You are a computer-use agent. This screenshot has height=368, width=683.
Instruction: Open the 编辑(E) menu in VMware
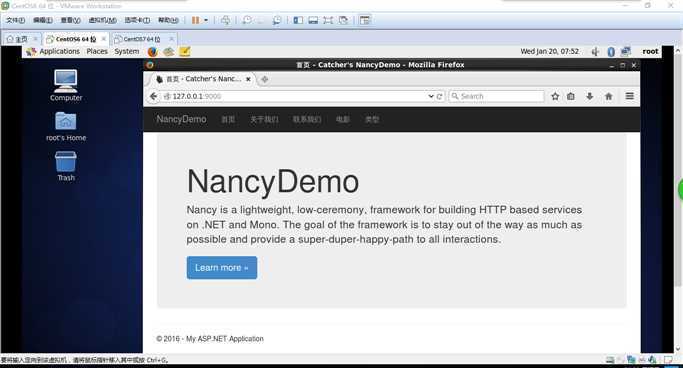(43, 20)
